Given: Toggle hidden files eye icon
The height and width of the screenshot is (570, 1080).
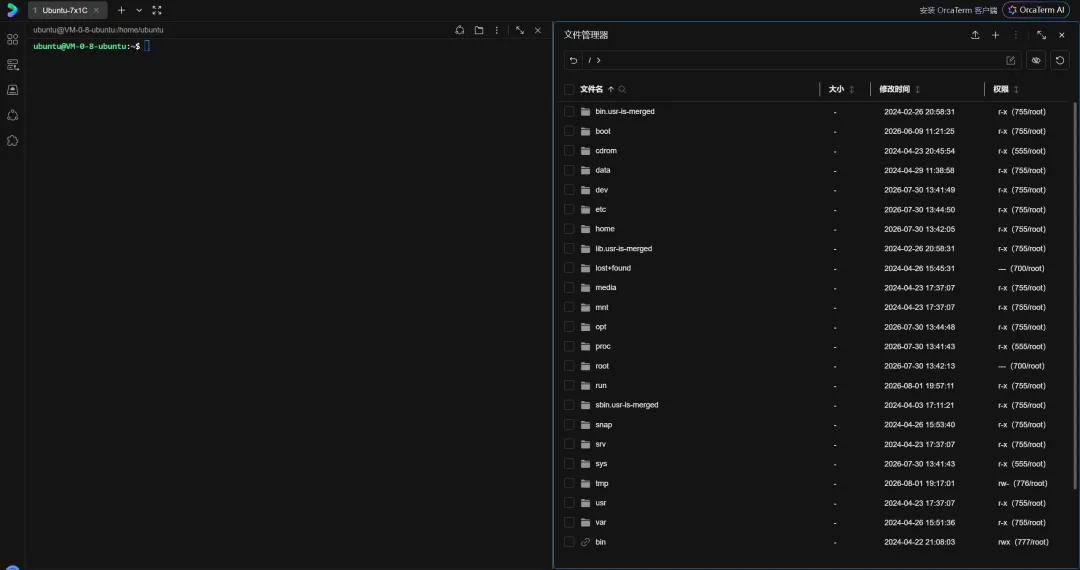Looking at the screenshot, I should [x=1036, y=61].
